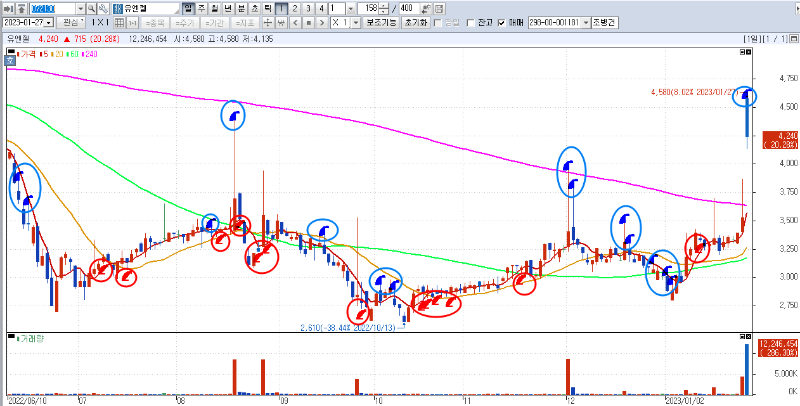Screen dimensions: 800x406
Task: Click the 240-day moving average legend
Action: 88,54
